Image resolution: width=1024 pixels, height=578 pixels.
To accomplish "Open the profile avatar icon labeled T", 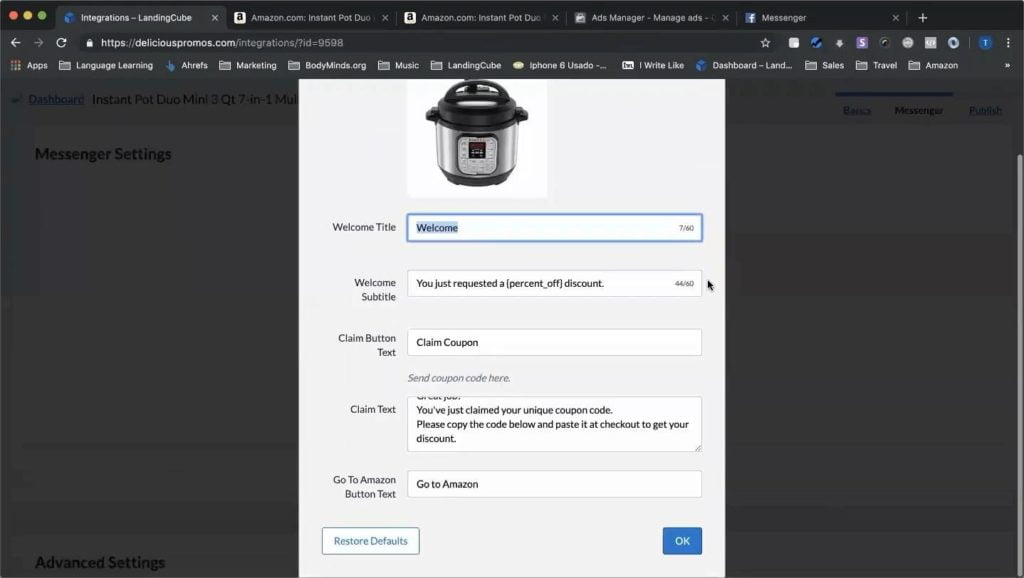I will (x=985, y=43).
